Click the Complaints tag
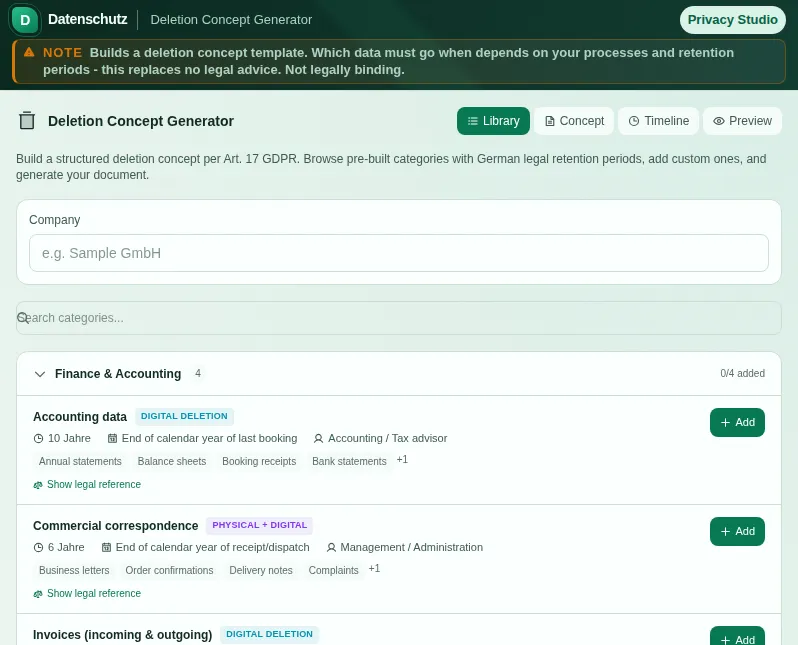 [333, 570]
